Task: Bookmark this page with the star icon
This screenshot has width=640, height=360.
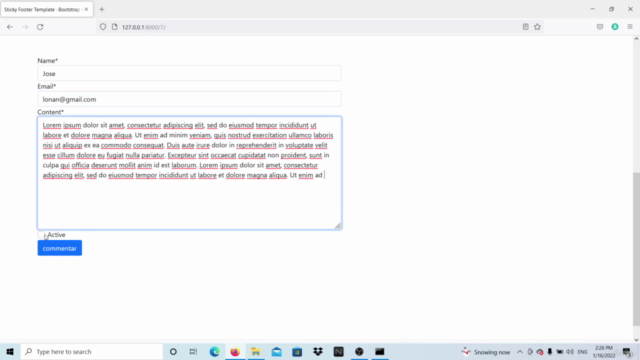Action: (x=537, y=27)
